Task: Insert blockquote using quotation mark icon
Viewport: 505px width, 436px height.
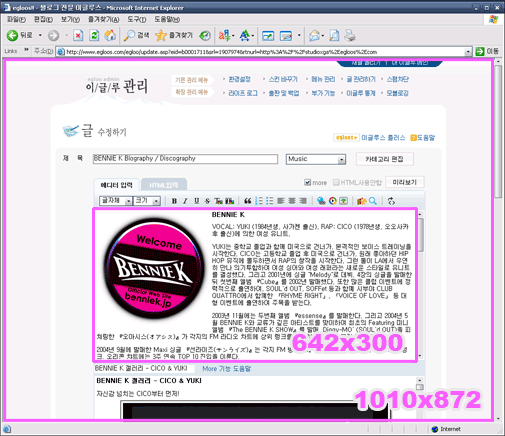Action: coord(247,201)
